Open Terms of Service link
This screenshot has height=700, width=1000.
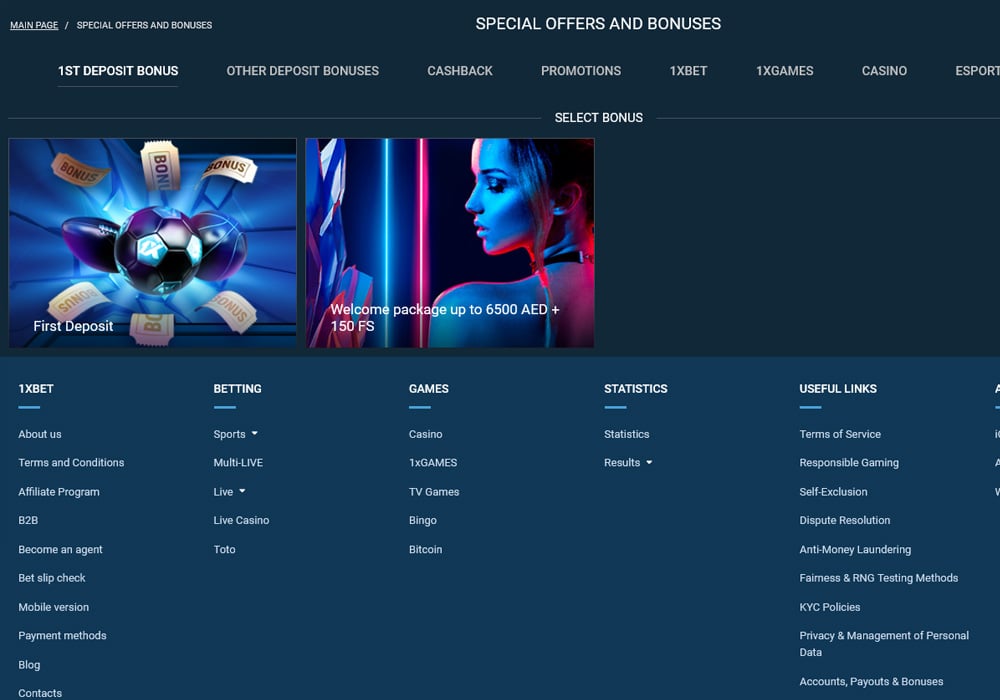click(840, 434)
